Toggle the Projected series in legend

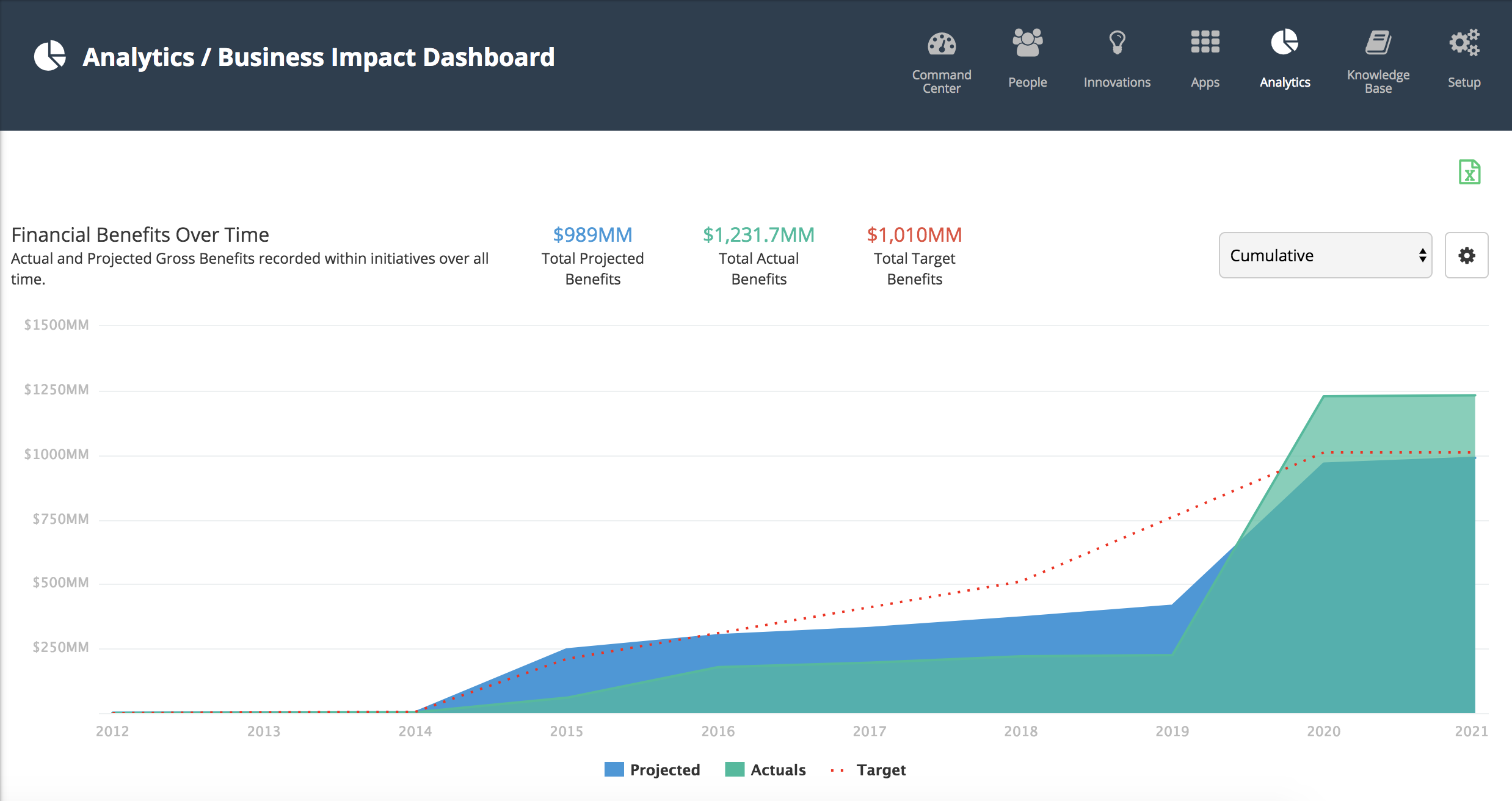652,770
